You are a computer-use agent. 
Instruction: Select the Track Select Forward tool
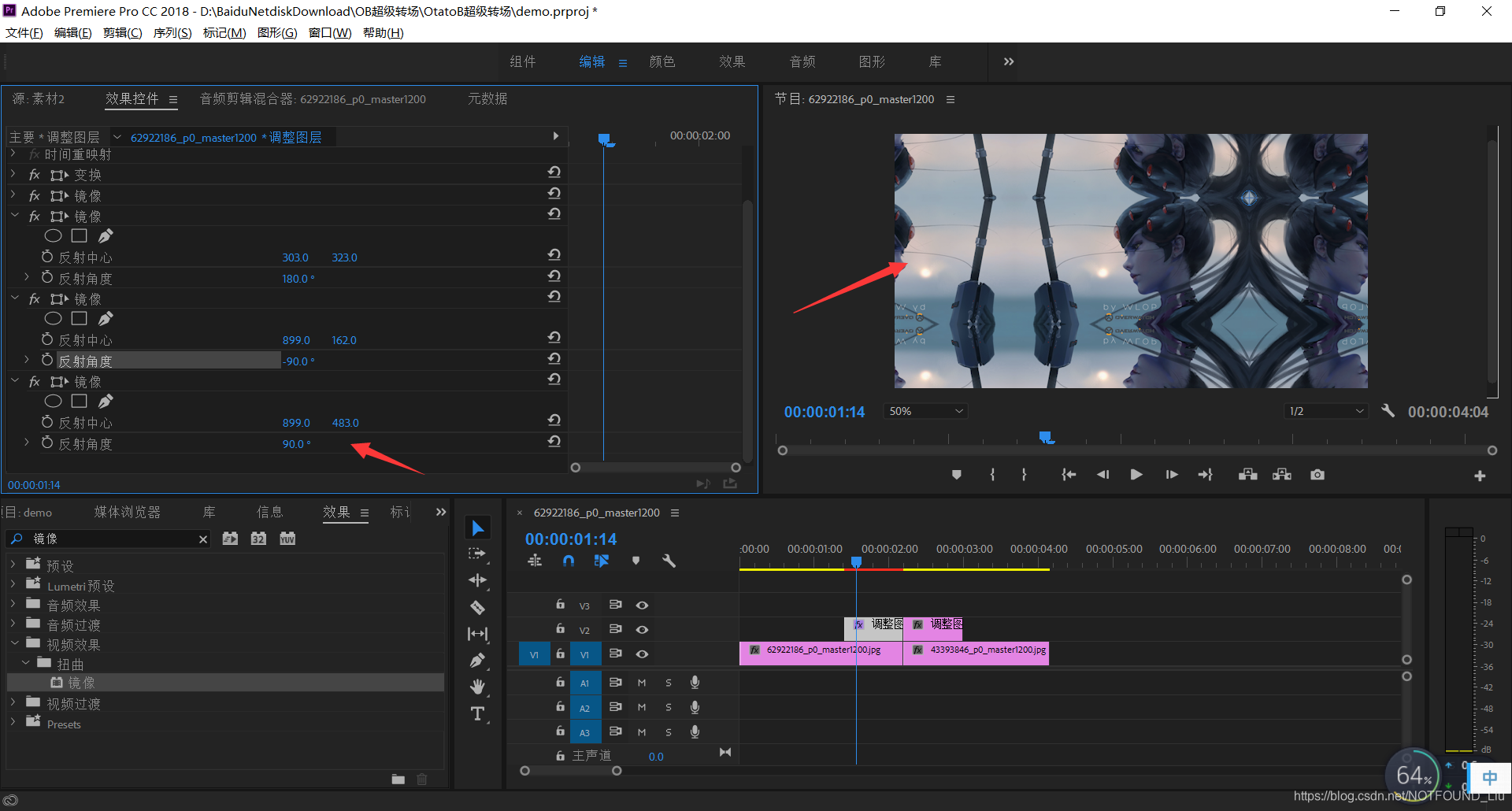point(477,554)
